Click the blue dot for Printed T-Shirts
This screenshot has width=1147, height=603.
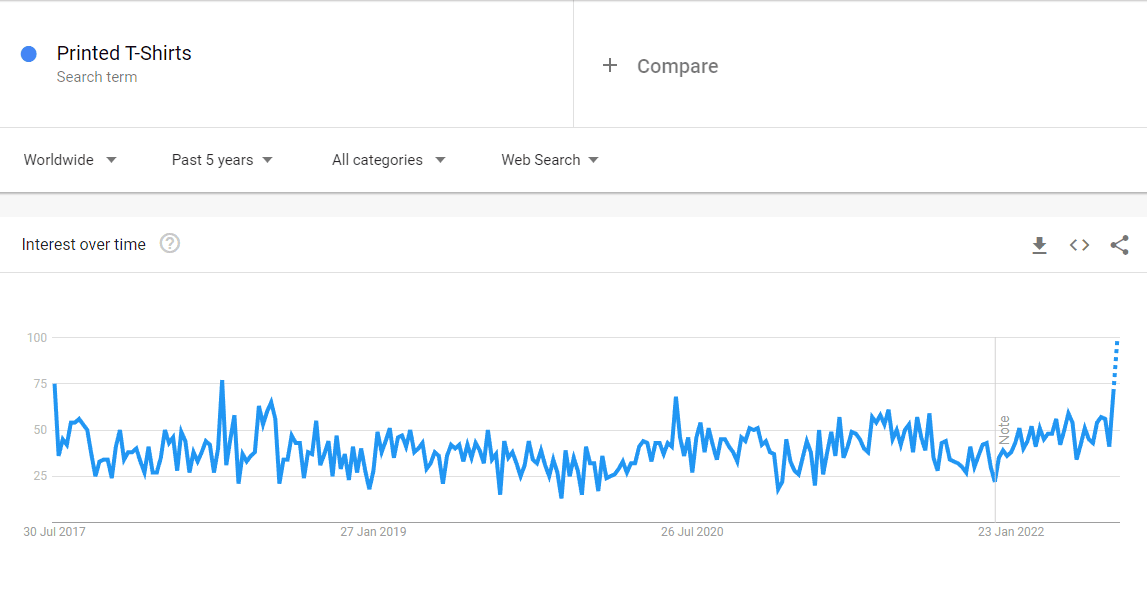29,53
